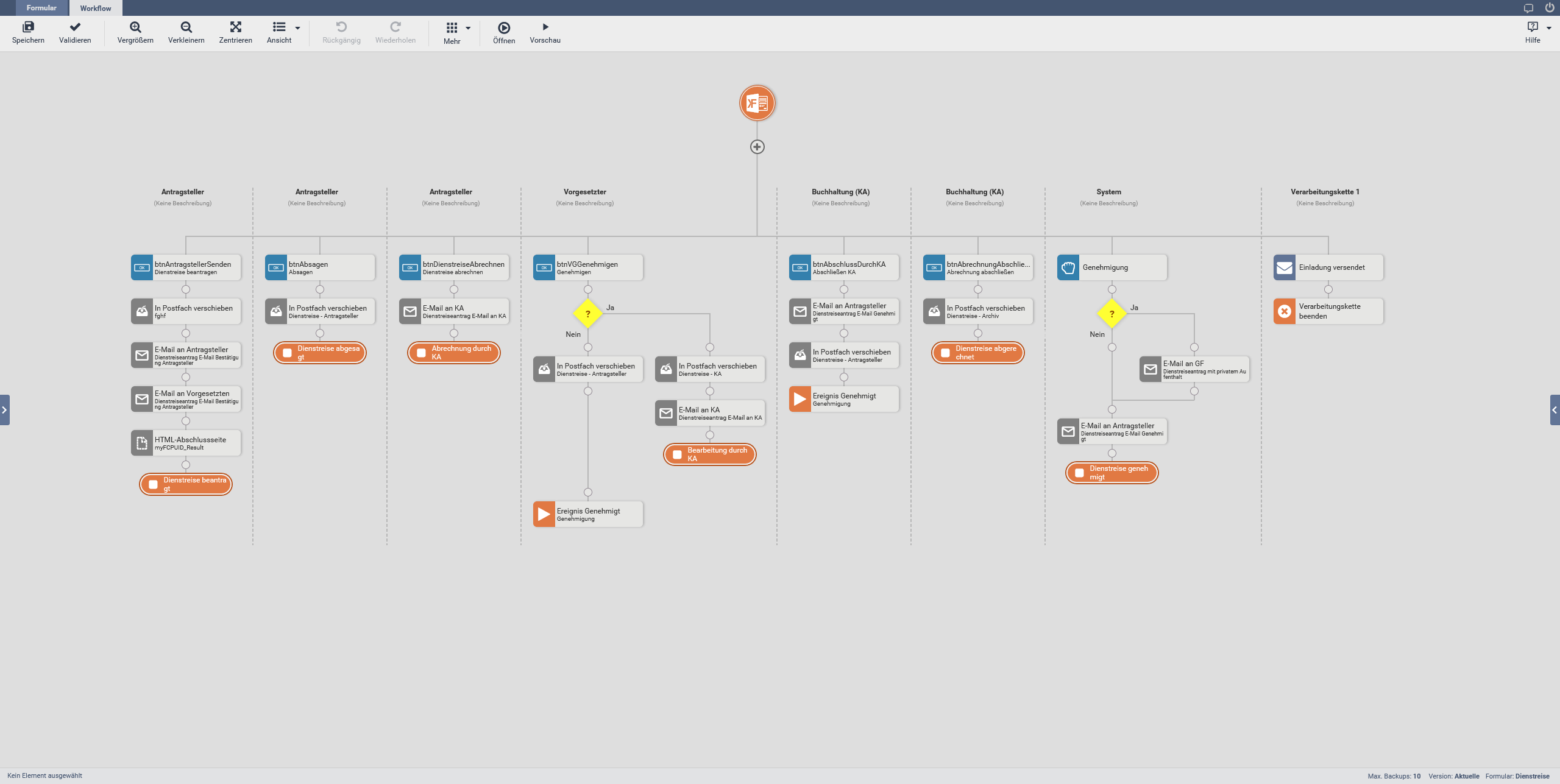Image resolution: width=1560 pixels, height=784 pixels.
Task: Start the Vorschau preview
Action: click(x=545, y=27)
